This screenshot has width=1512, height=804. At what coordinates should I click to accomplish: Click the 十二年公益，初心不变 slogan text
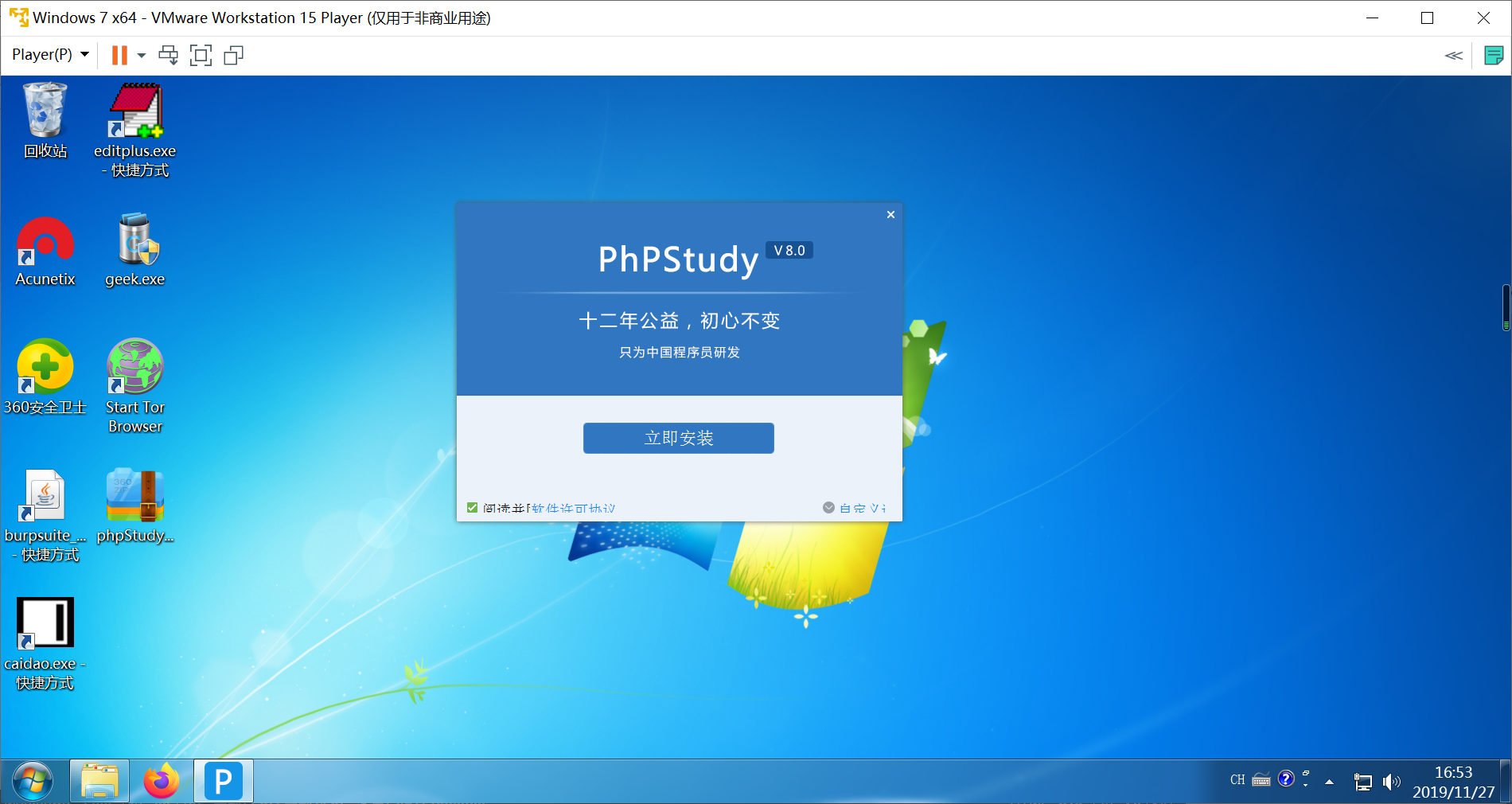[x=679, y=321]
